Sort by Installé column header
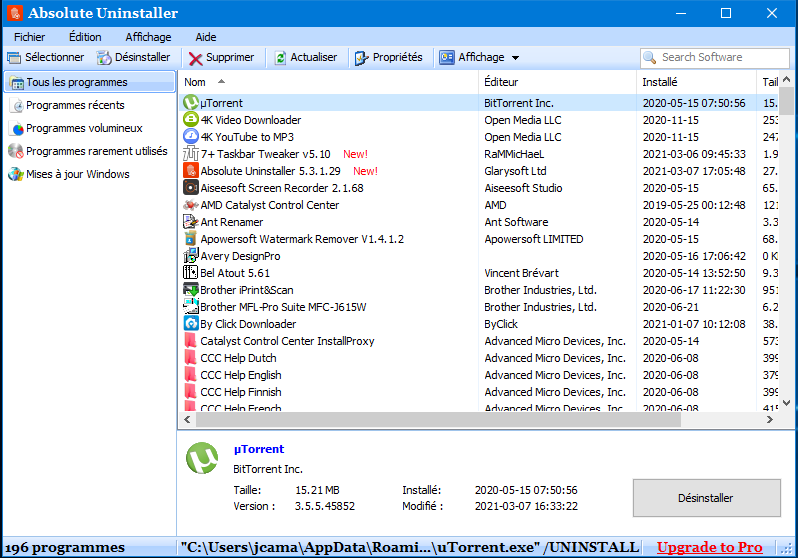The width and height of the screenshot is (798, 558). (660, 82)
